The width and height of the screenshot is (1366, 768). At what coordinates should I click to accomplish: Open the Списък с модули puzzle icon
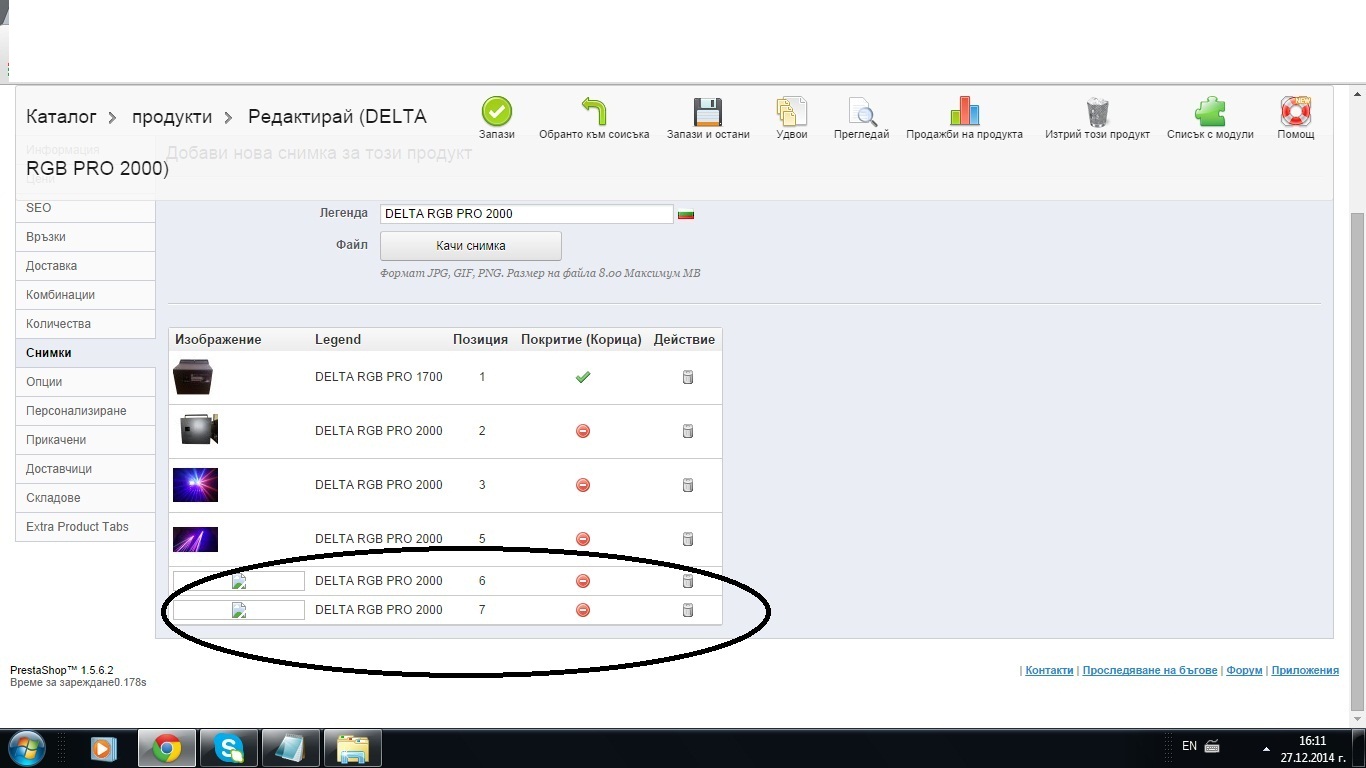(1210, 111)
